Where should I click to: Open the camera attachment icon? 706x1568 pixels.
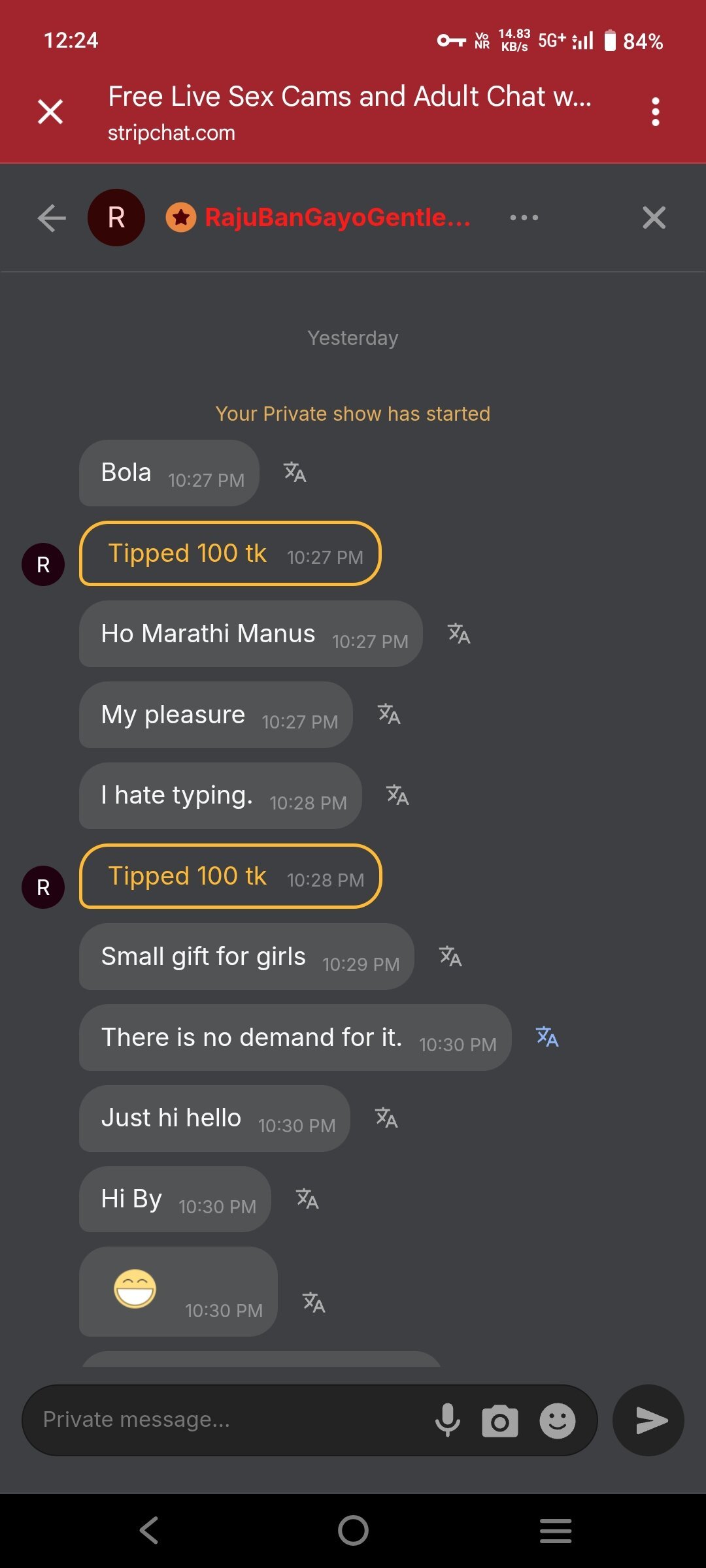500,1421
